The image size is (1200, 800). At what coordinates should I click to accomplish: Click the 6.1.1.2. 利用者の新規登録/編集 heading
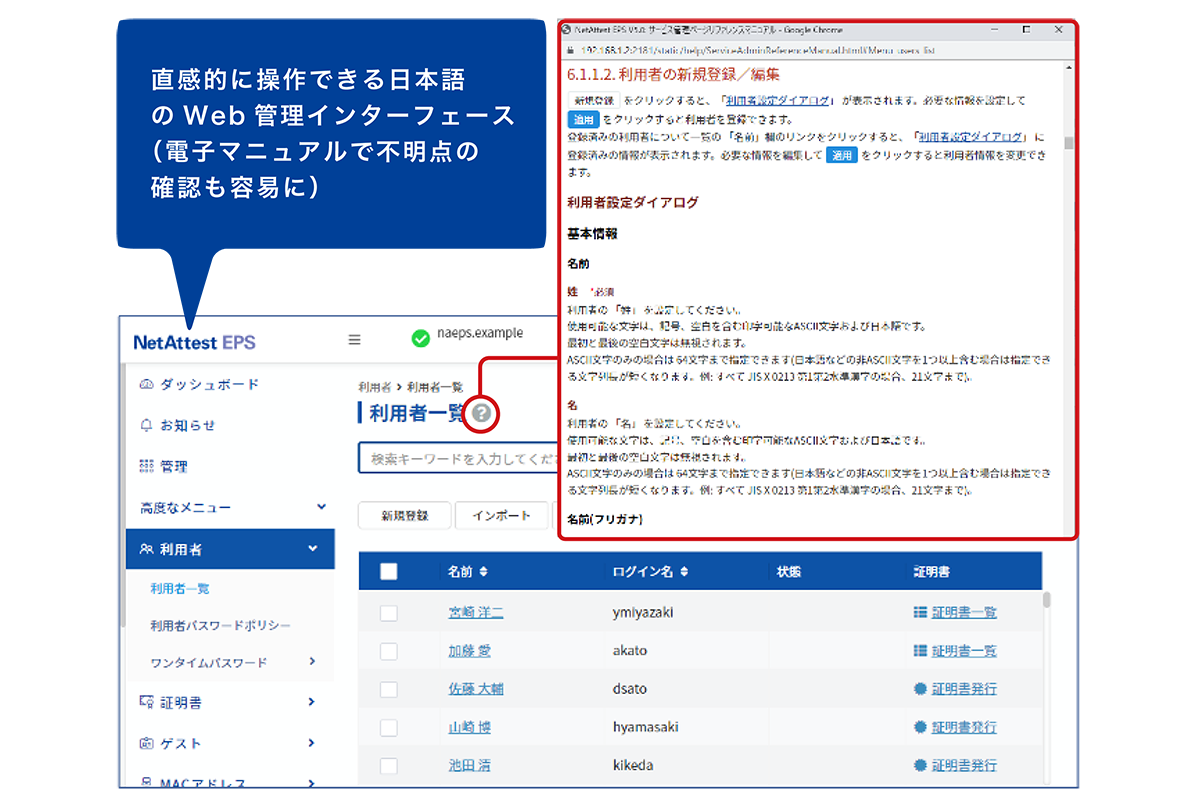point(673,74)
